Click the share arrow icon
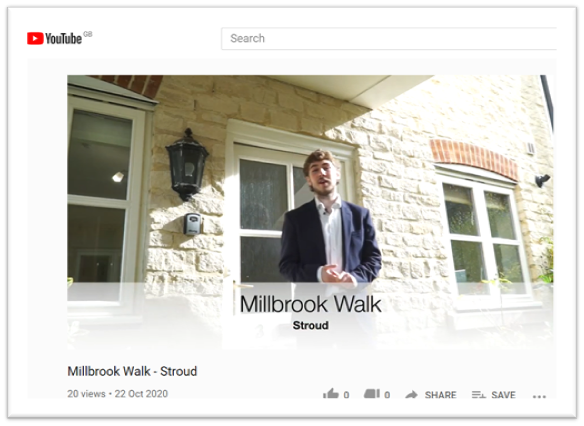Image resolution: width=584 pixels, height=426 pixels. [412, 394]
